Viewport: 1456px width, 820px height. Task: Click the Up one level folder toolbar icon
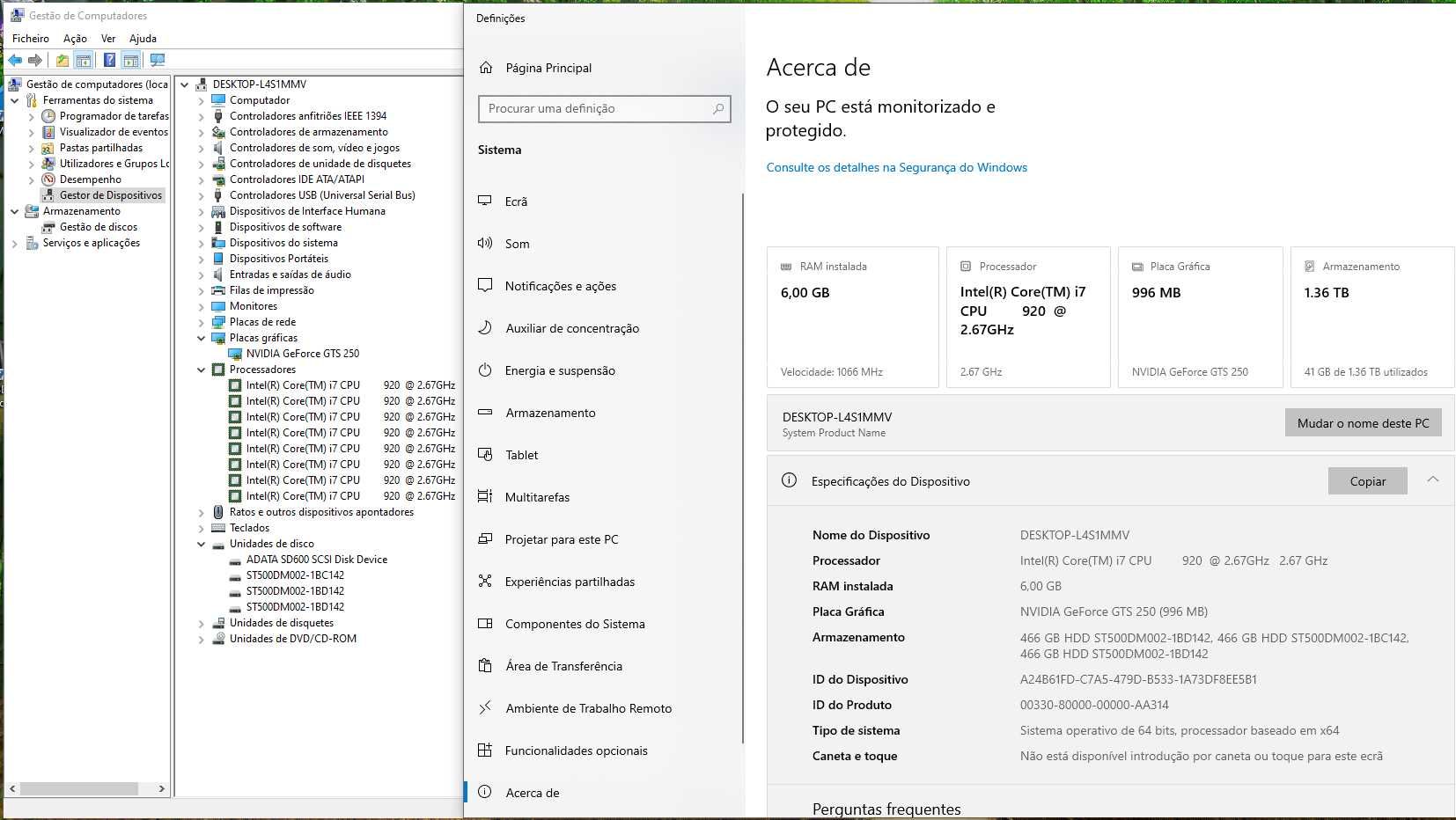click(63, 61)
